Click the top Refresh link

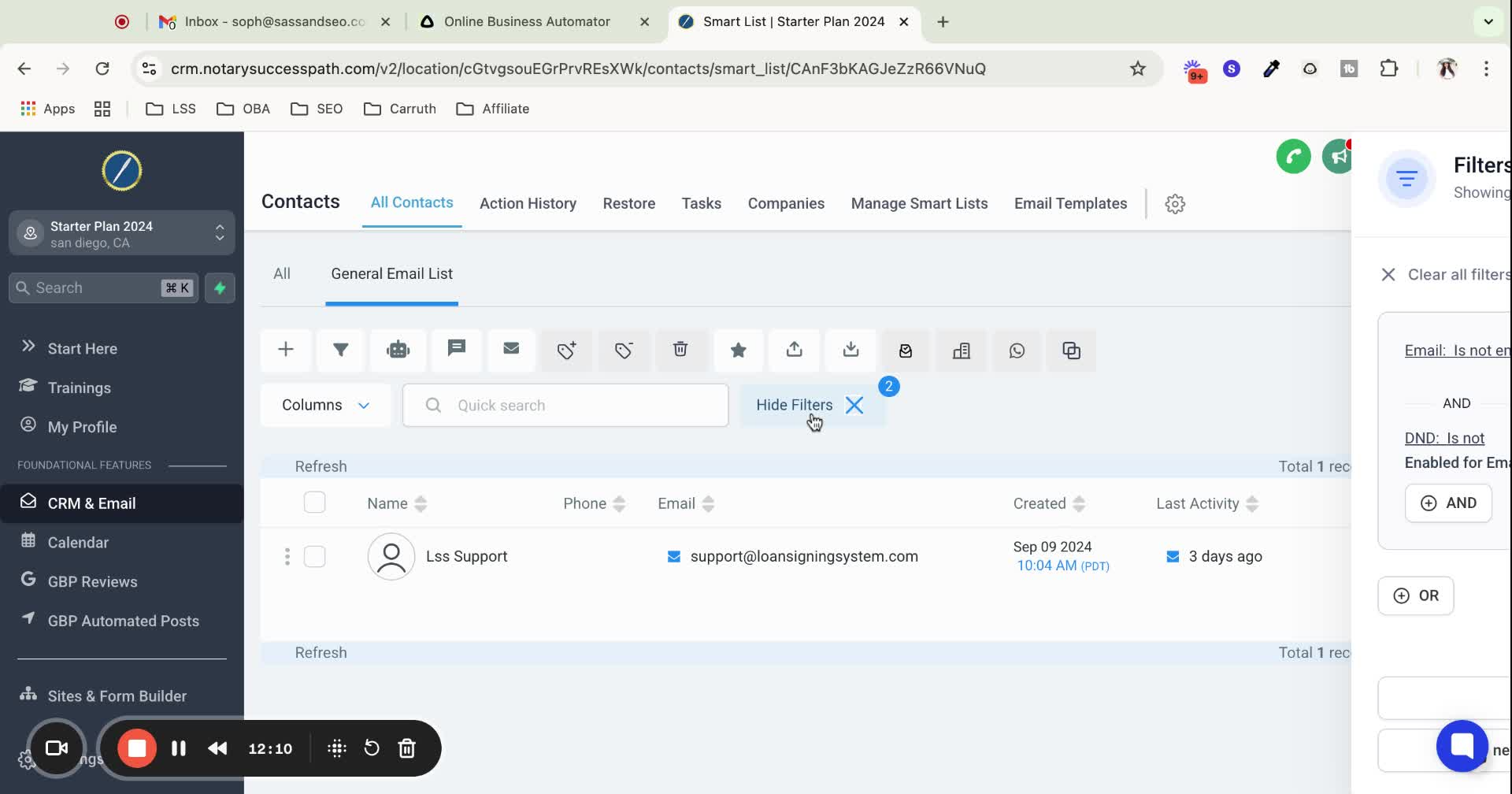(x=321, y=466)
